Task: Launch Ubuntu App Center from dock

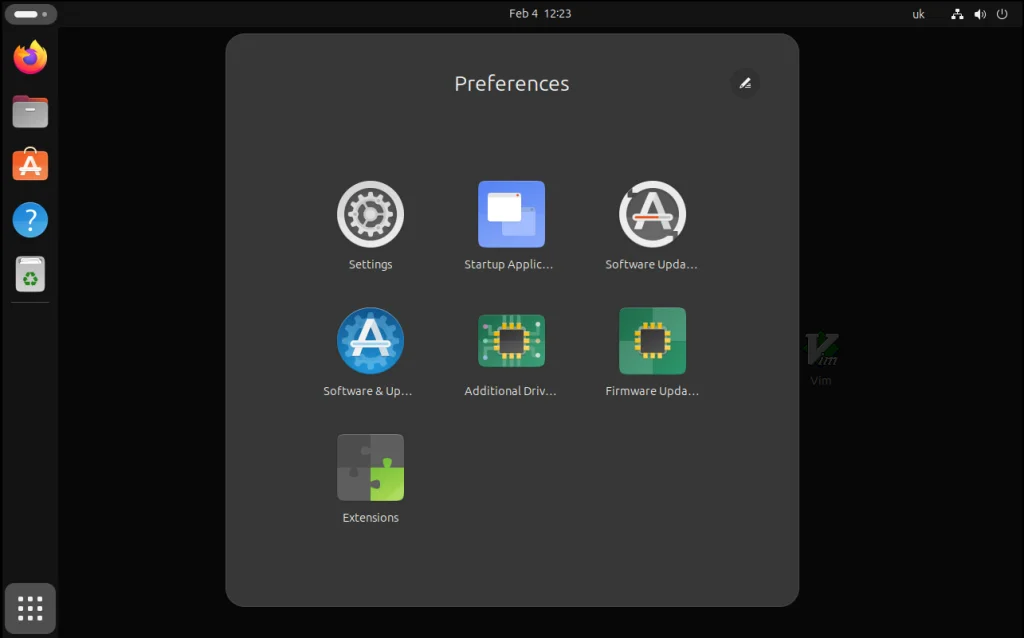Action: click(x=30, y=165)
